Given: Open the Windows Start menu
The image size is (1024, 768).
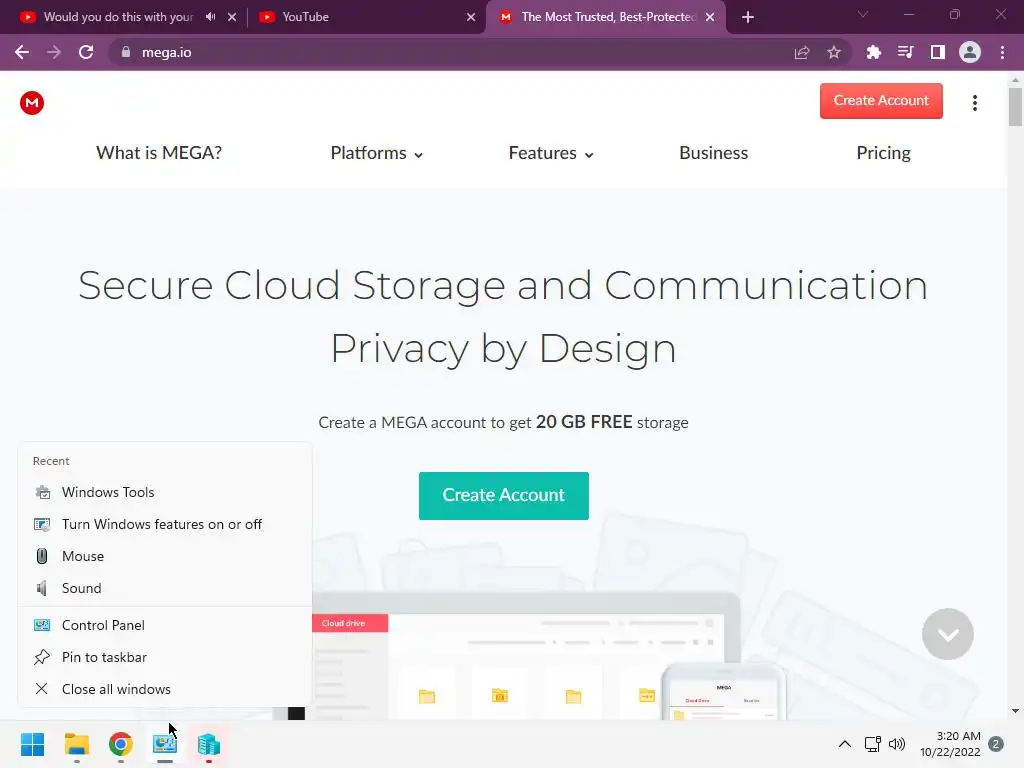Looking at the screenshot, I should pos(33,744).
